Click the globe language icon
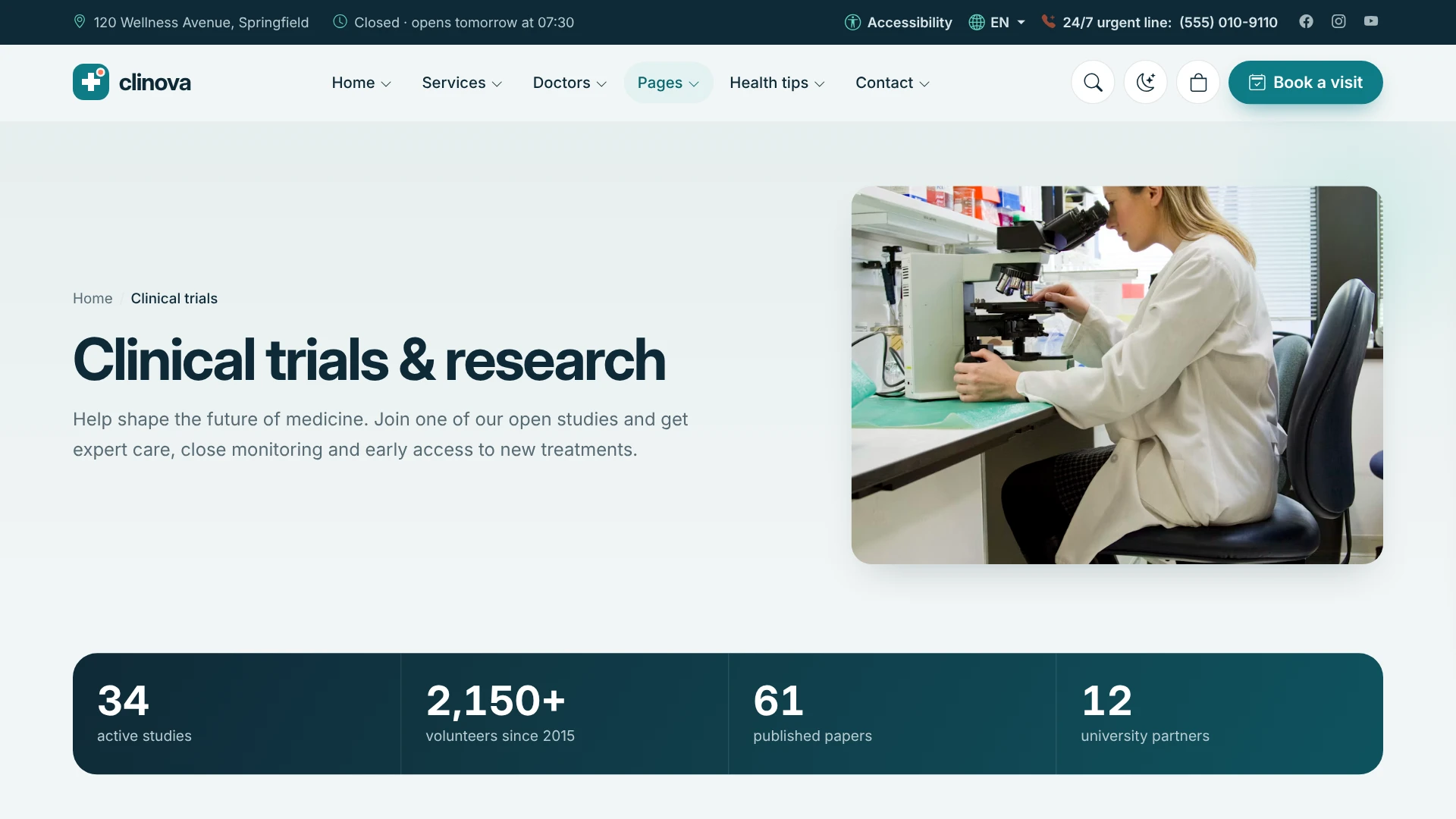 [977, 23]
